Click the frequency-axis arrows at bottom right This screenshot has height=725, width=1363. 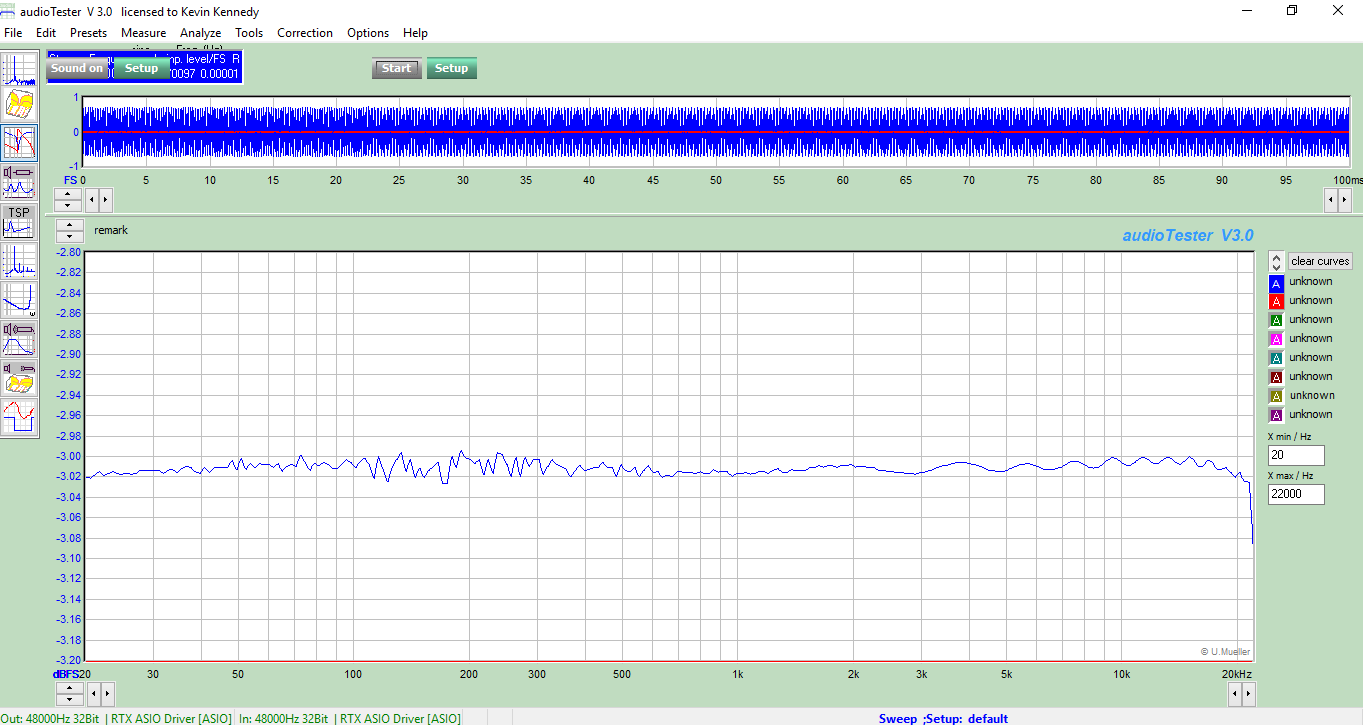pos(1241,692)
